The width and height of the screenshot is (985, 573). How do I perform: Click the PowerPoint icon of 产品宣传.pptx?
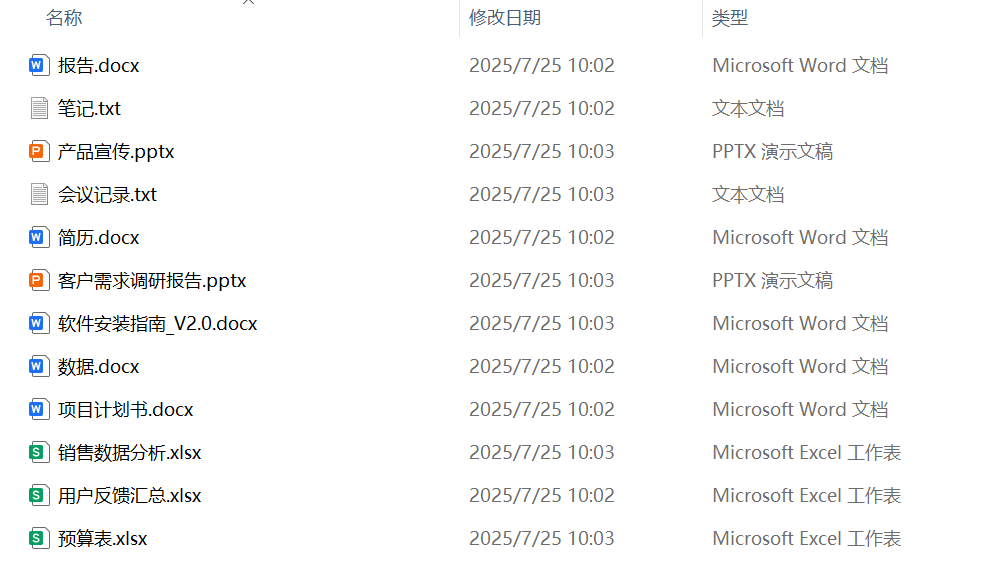coord(39,152)
